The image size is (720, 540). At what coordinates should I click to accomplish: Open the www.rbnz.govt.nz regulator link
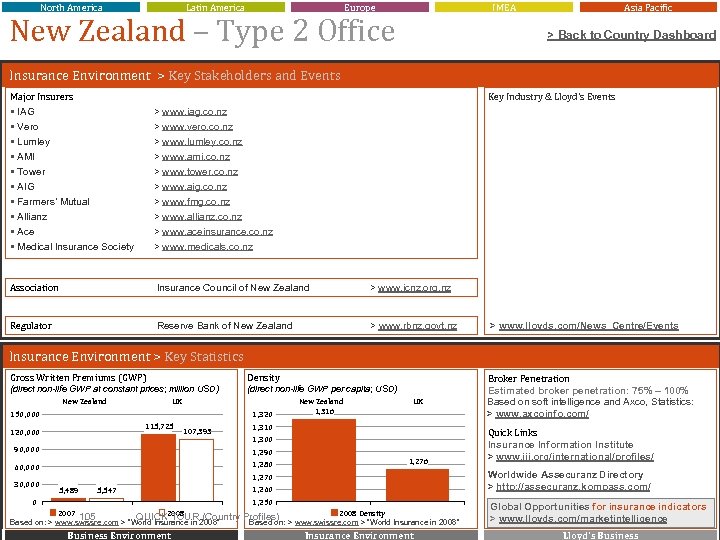417,326
